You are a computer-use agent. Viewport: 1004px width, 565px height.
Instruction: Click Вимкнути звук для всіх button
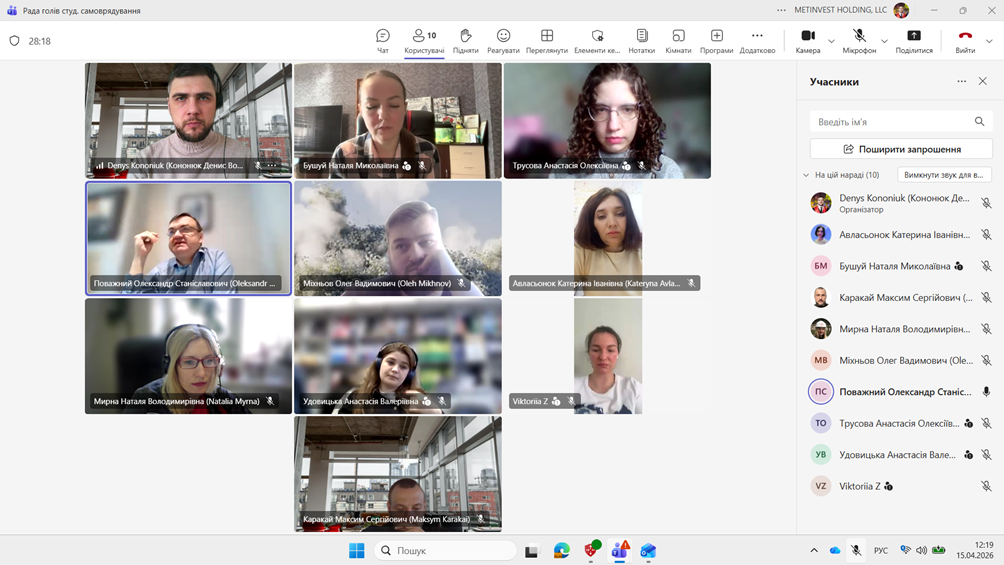tap(943, 175)
